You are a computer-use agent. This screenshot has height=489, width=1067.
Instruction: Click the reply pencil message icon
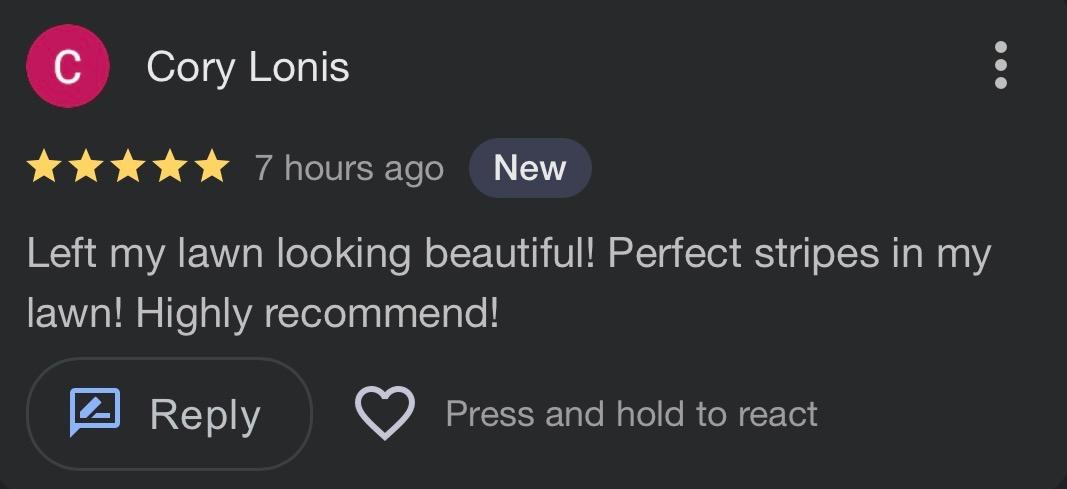(95, 412)
